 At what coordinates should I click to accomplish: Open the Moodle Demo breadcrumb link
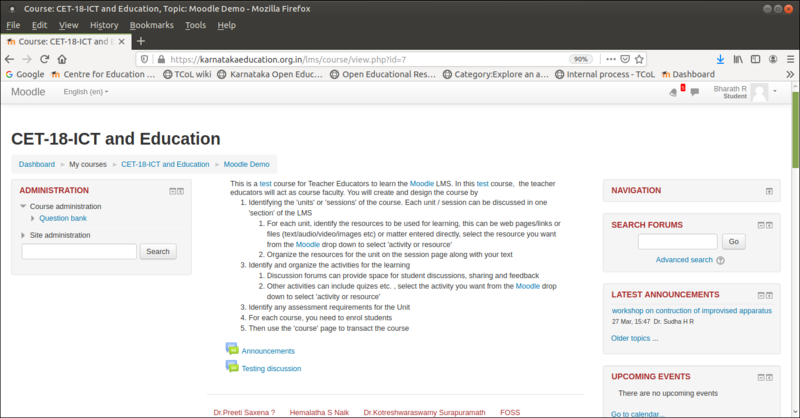point(246,164)
